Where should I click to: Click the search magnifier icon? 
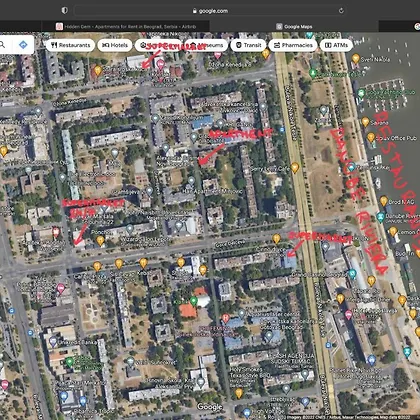pos(2,44)
